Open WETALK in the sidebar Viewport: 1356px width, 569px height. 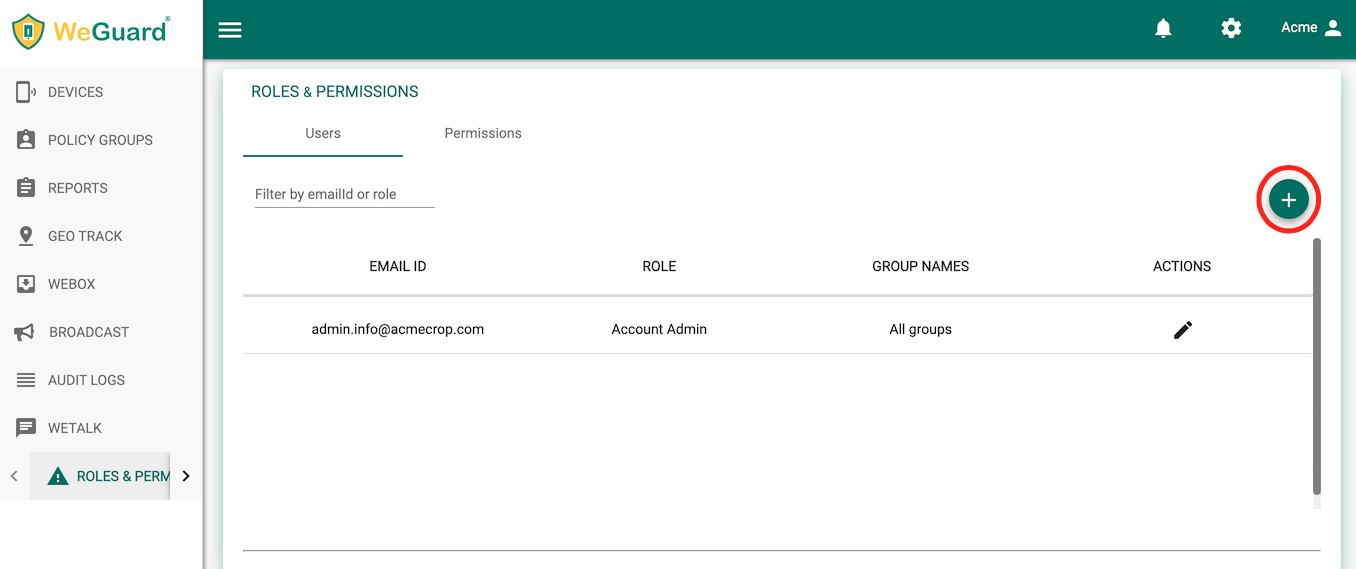tap(100, 428)
